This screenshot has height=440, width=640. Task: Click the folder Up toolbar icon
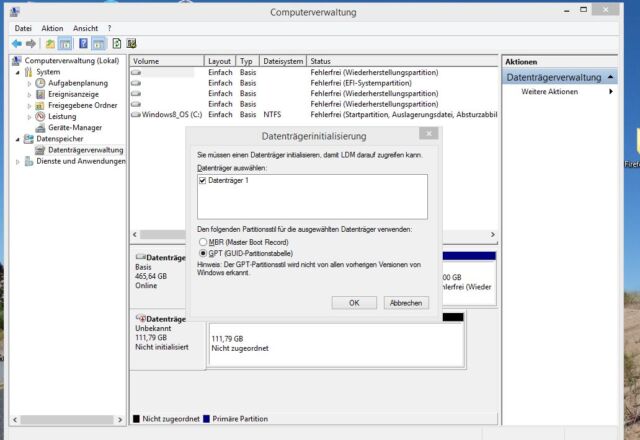click(x=50, y=44)
